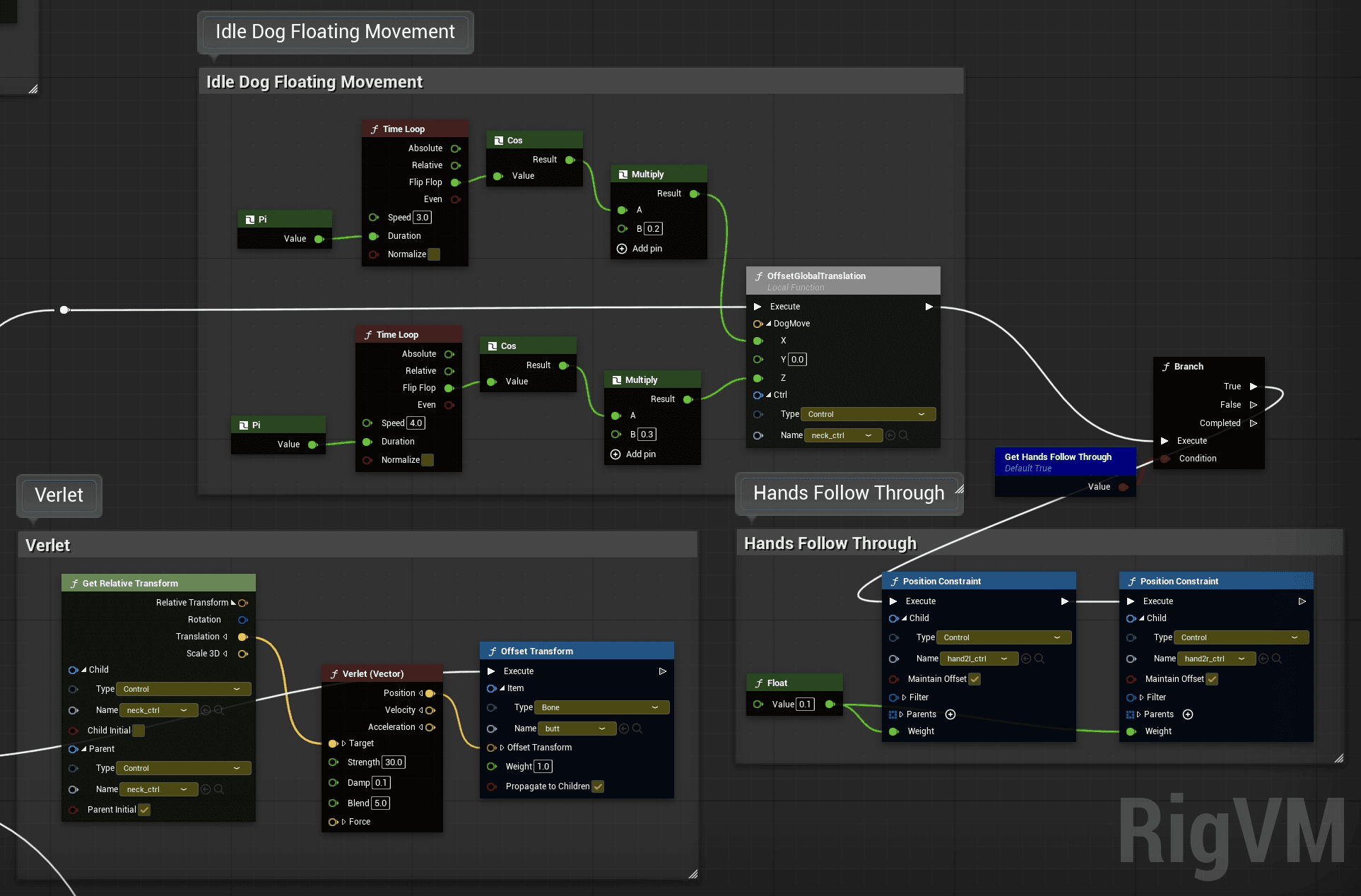This screenshot has width=1361, height=896.
Task: Click the Speed 4.0 field in lower Time Loop
Action: (416, 423)
